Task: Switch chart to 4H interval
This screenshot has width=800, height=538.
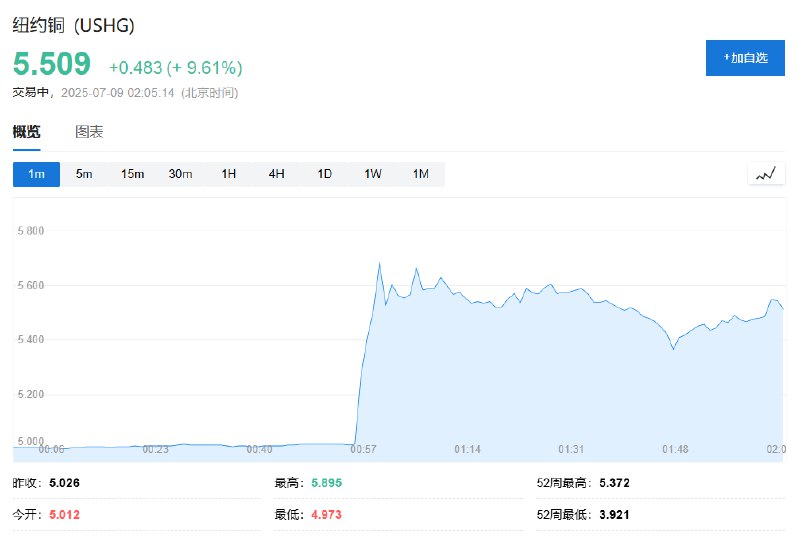Action: 277,174
